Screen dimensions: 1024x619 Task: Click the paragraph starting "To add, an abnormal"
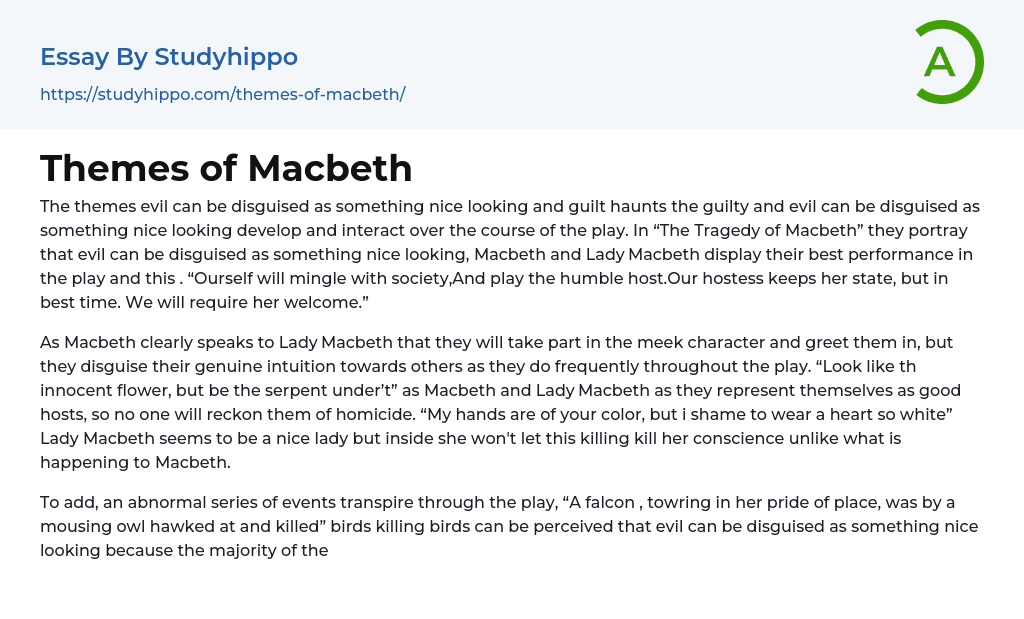click(510, 526)
